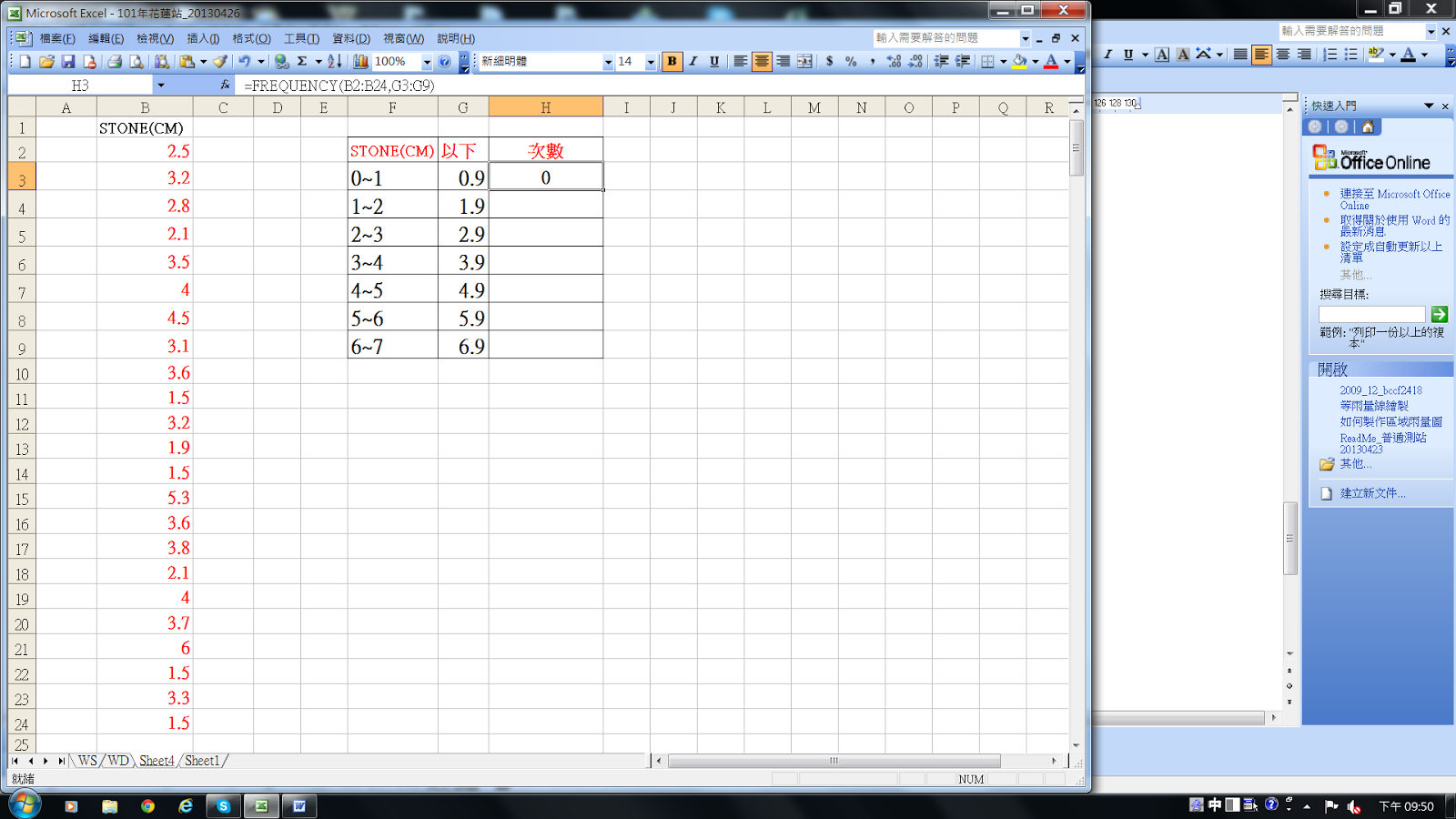Open the Fill Color dropdown arrow
Screen dimensions: 1456x819
(1036, 62)
